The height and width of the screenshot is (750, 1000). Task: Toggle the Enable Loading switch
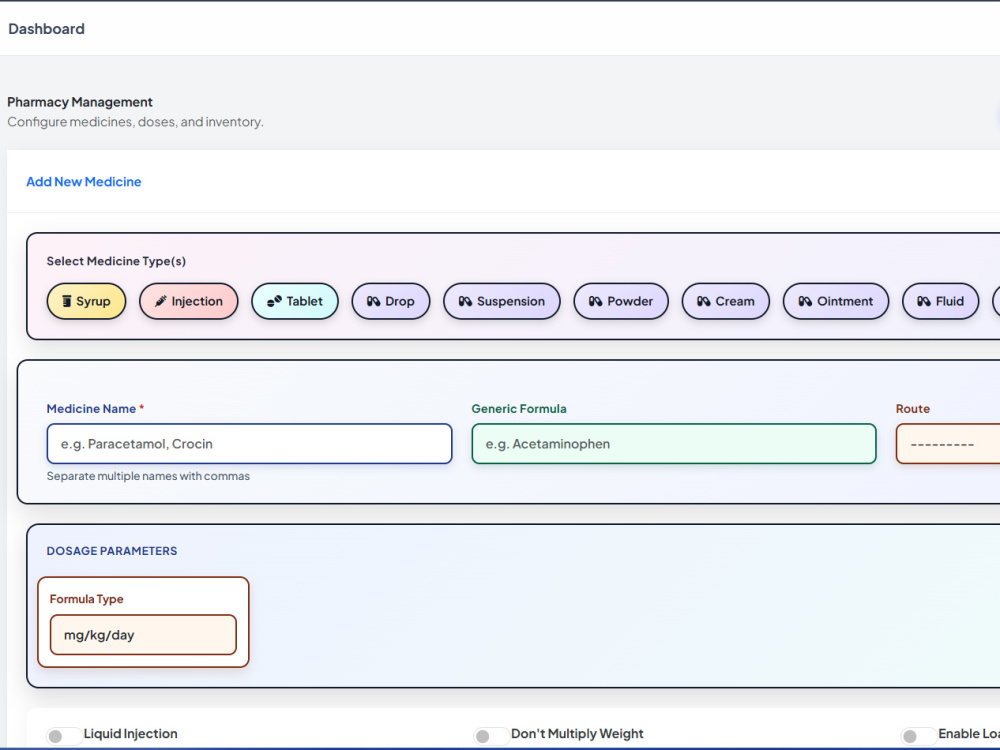point(918,736)
